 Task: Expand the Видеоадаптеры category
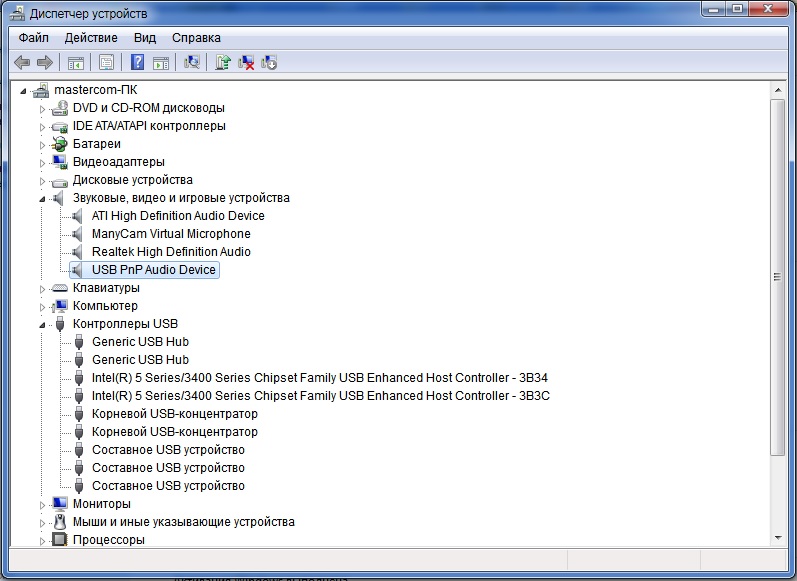[x=43, y=162]
